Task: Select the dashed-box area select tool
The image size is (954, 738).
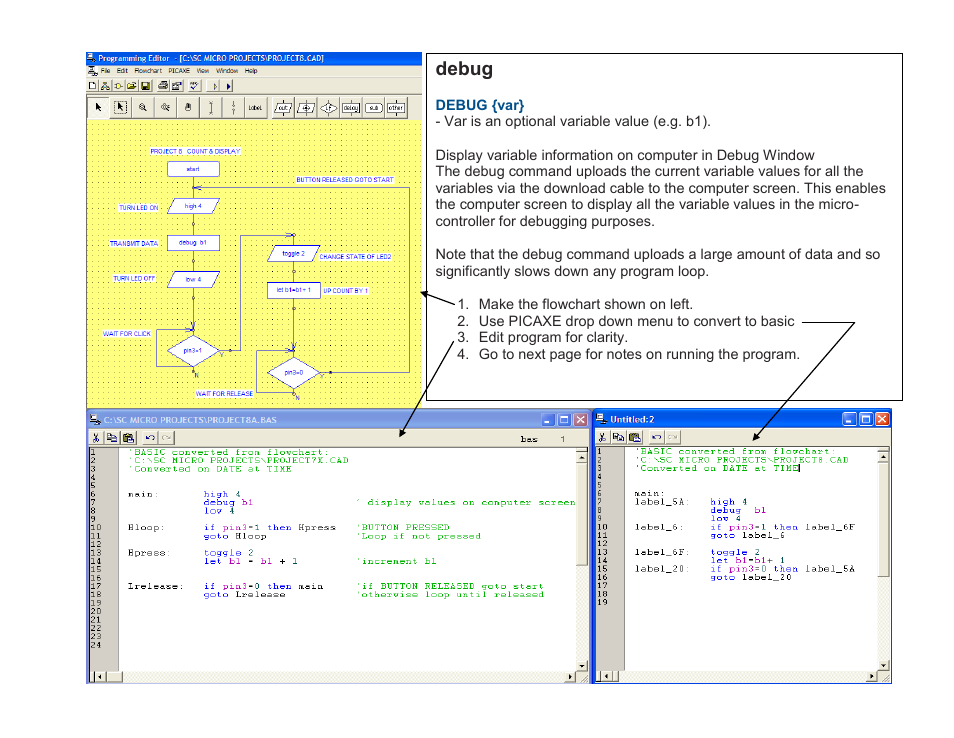Action: tap(120, 108)
